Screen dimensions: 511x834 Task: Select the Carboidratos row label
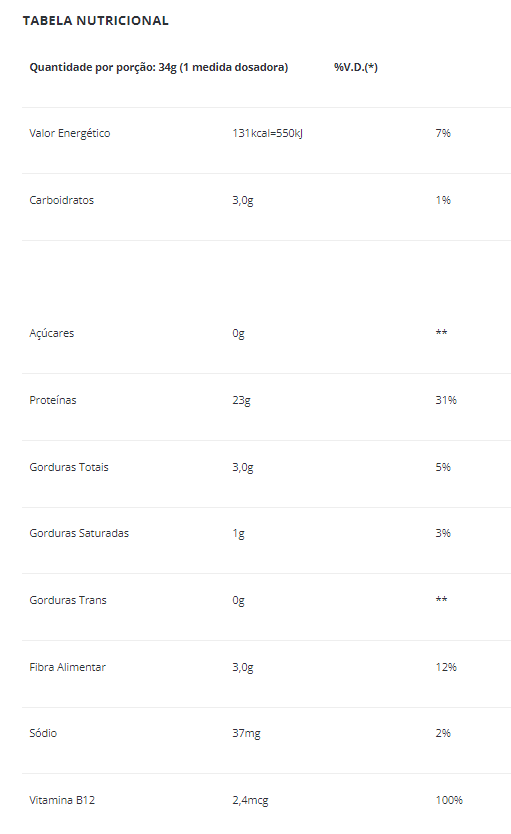(x=62, y=200)
